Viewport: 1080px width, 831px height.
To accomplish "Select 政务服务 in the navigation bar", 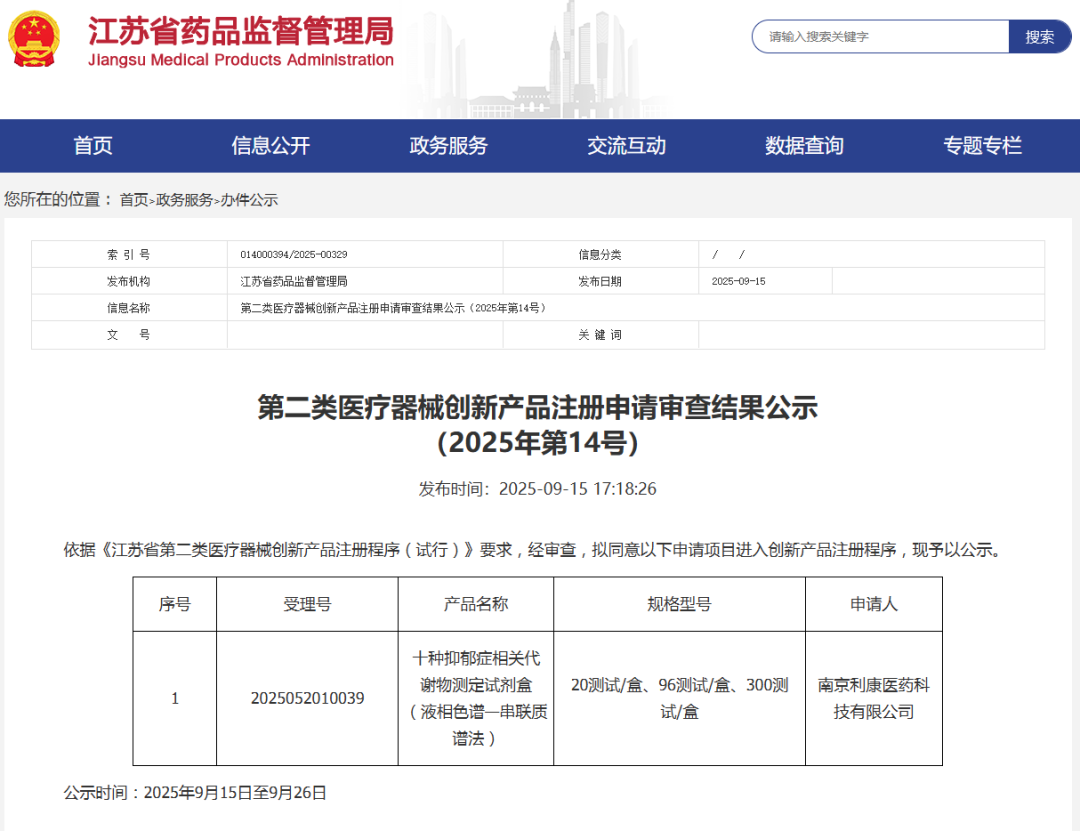I will coord(449,146).
